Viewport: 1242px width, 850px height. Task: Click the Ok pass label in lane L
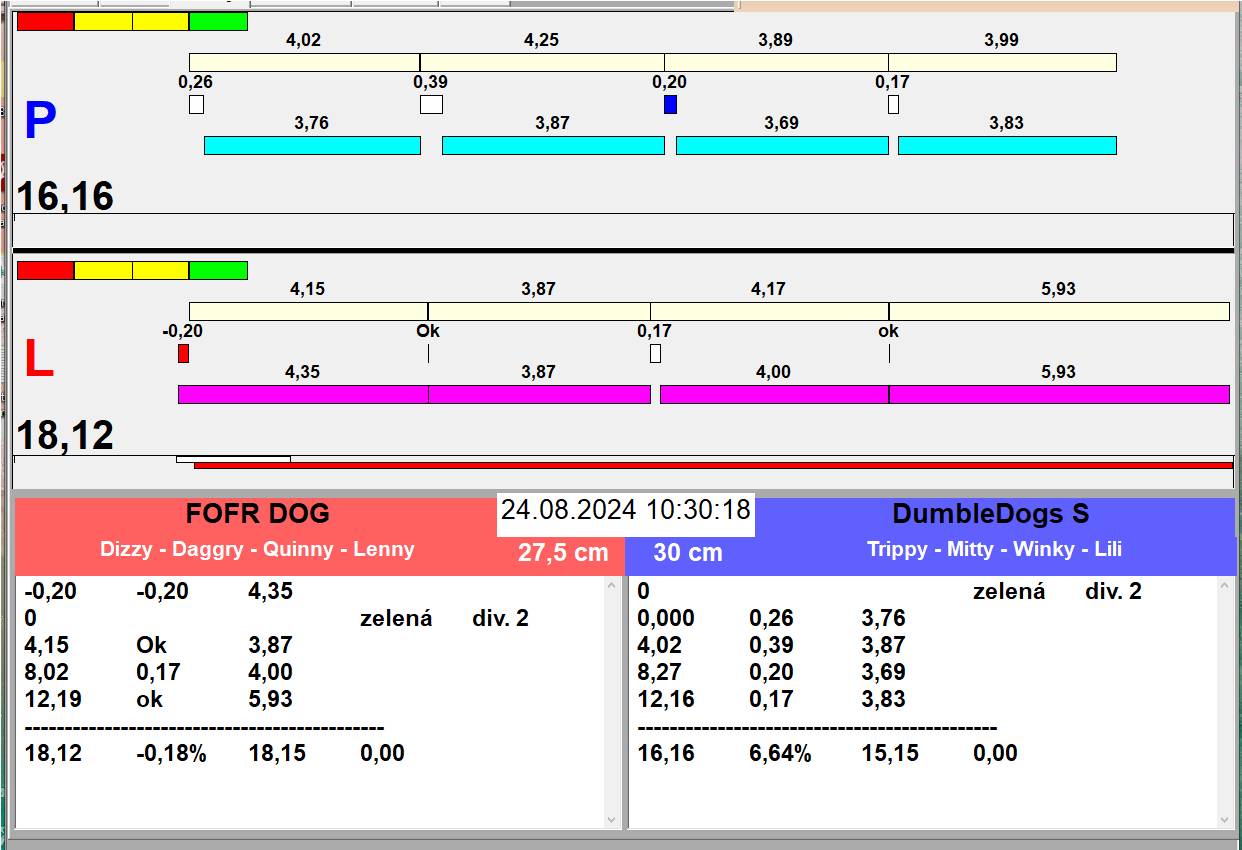coord(428,331)
